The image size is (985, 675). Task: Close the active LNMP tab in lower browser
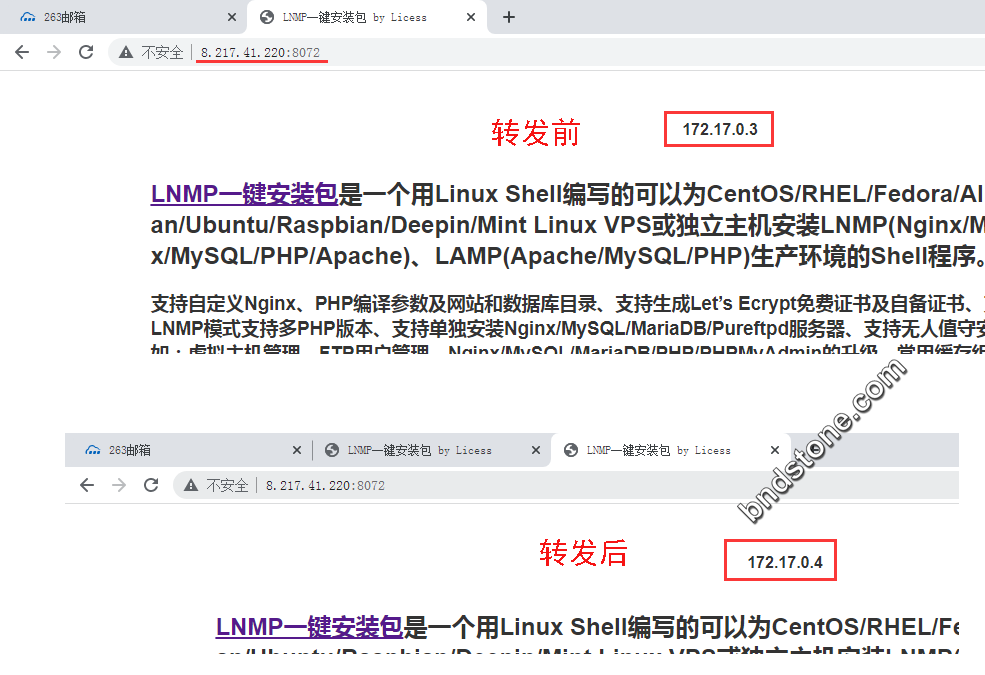pyautogui.click(x=775, y=450)
